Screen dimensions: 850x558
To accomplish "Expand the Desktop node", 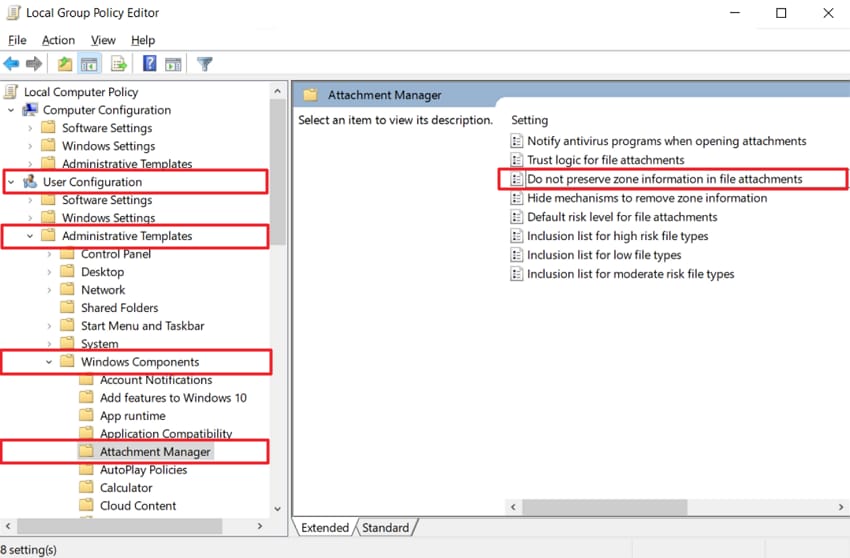I will (x=49, y=272).
